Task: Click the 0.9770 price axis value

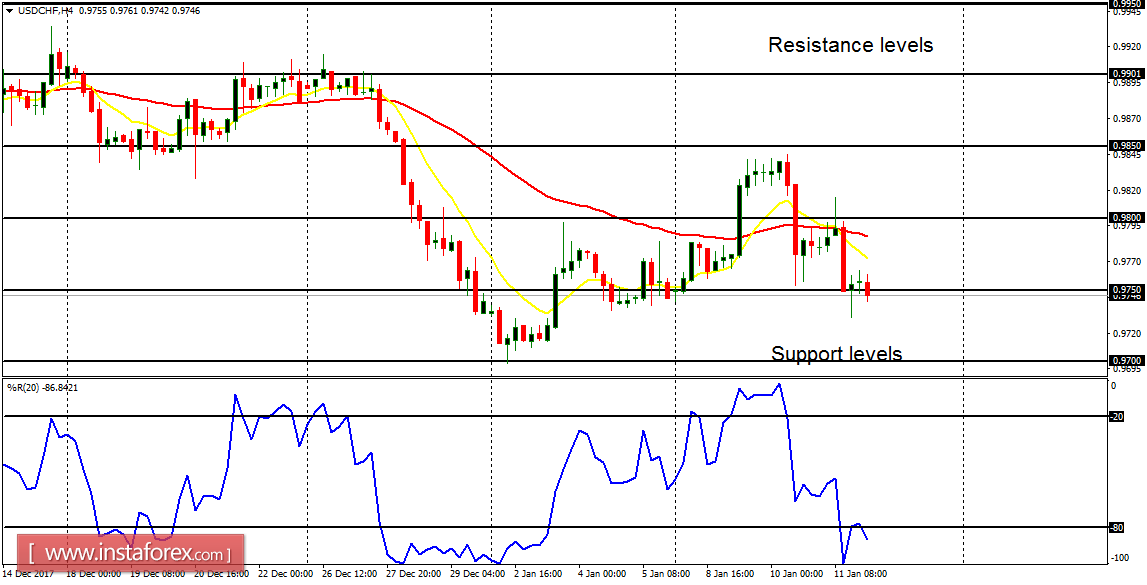Action: point(1128,262)
